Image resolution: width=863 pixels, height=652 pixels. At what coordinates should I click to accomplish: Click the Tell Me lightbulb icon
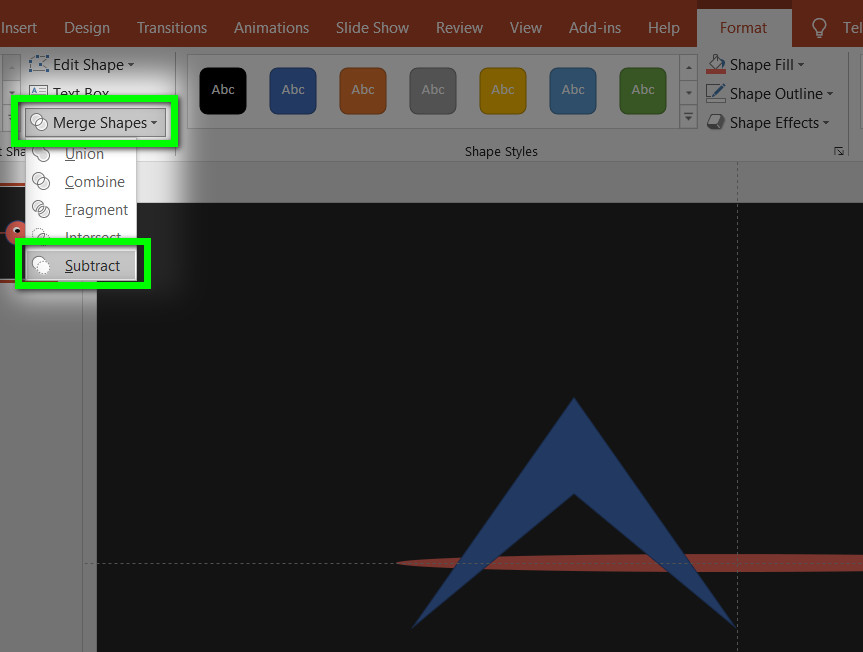819,28
